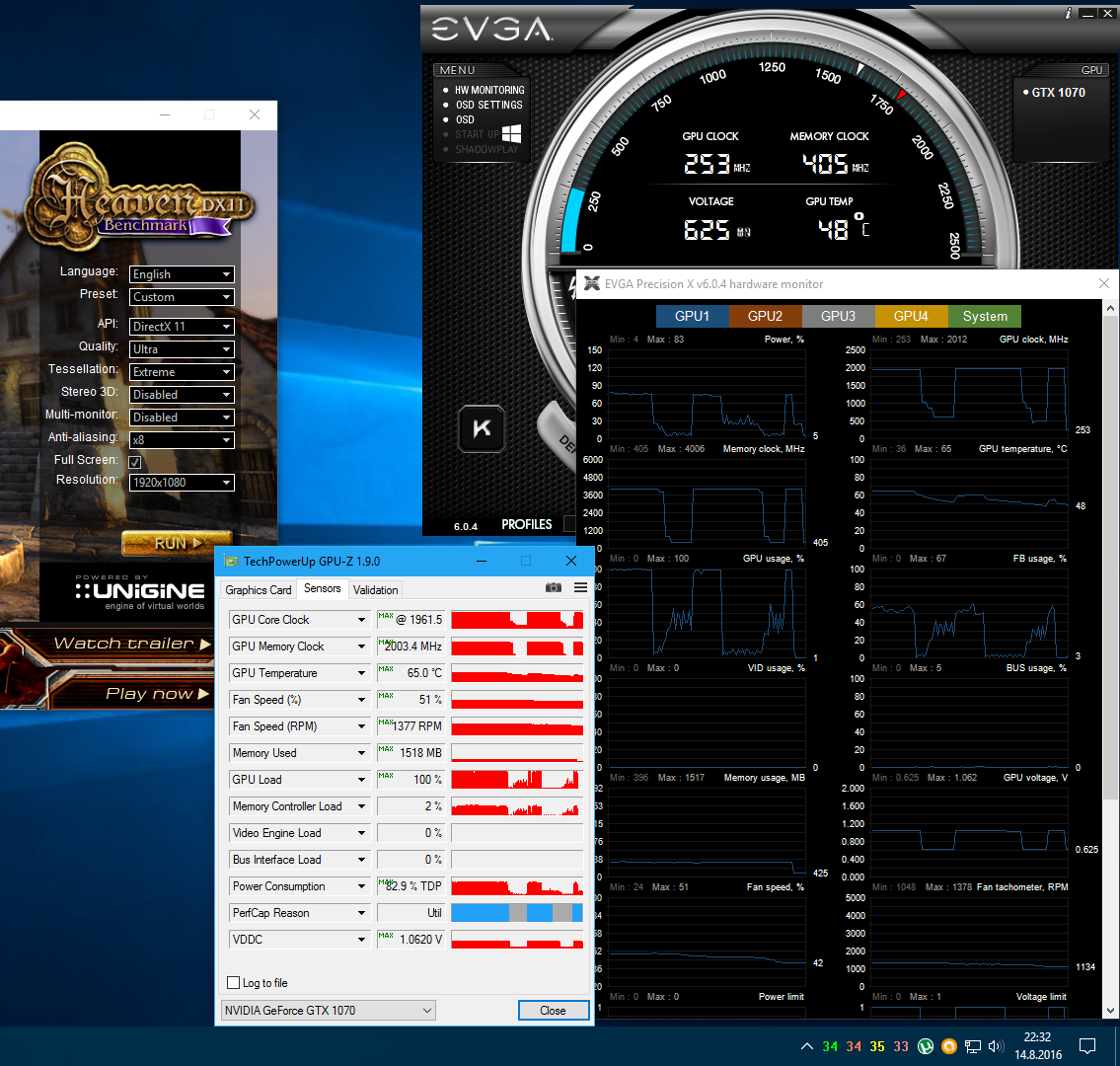
Task: Click the GPU clock MHz graph in monitor
Action: [969, 394]
